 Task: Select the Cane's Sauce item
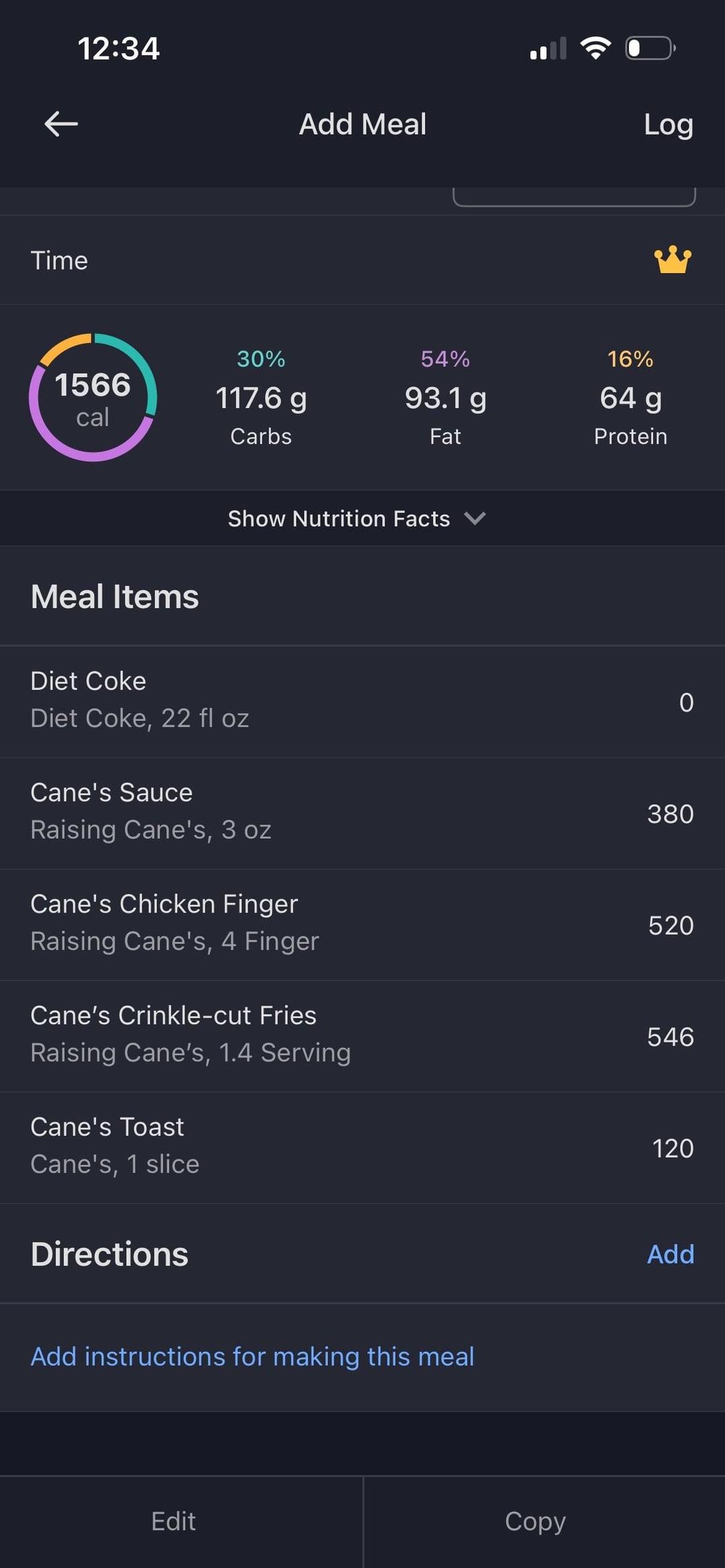coord(362,813)
